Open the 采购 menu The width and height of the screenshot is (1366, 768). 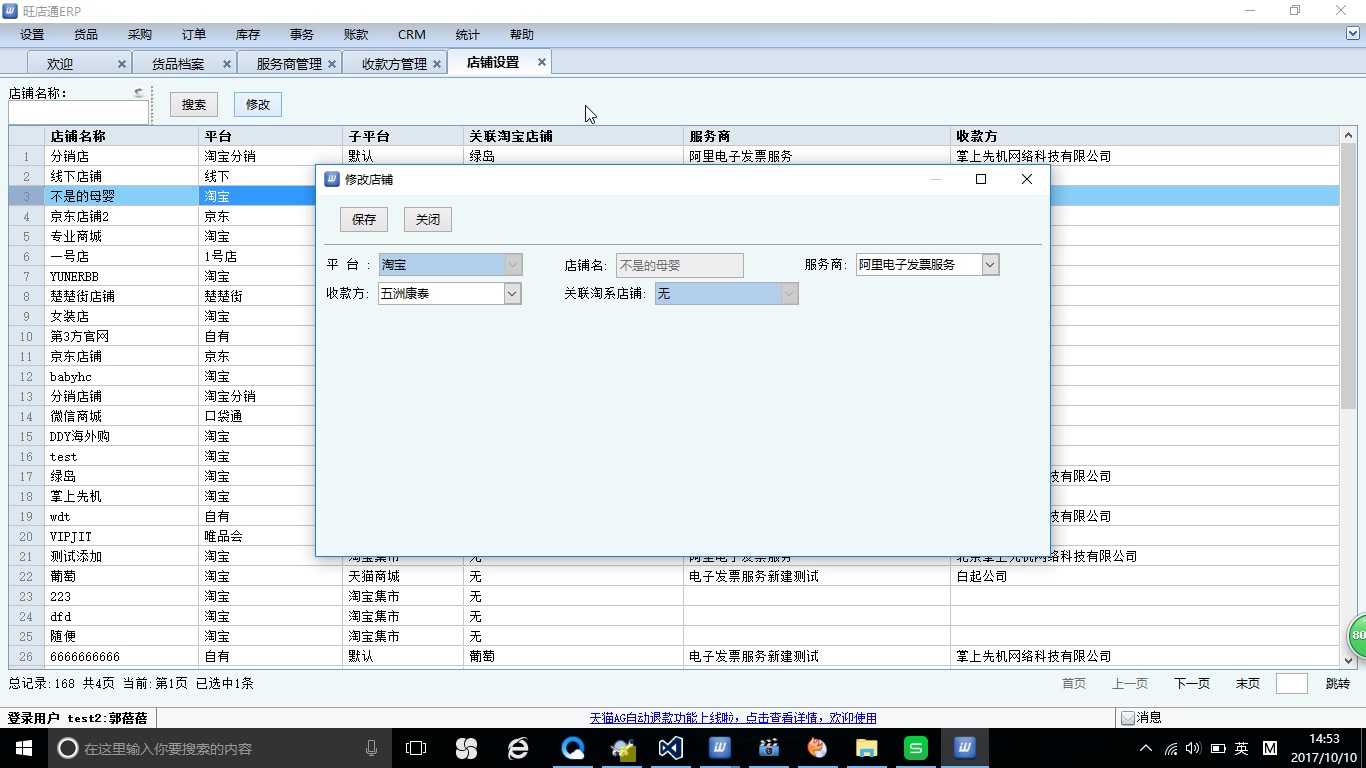point(140,35)
